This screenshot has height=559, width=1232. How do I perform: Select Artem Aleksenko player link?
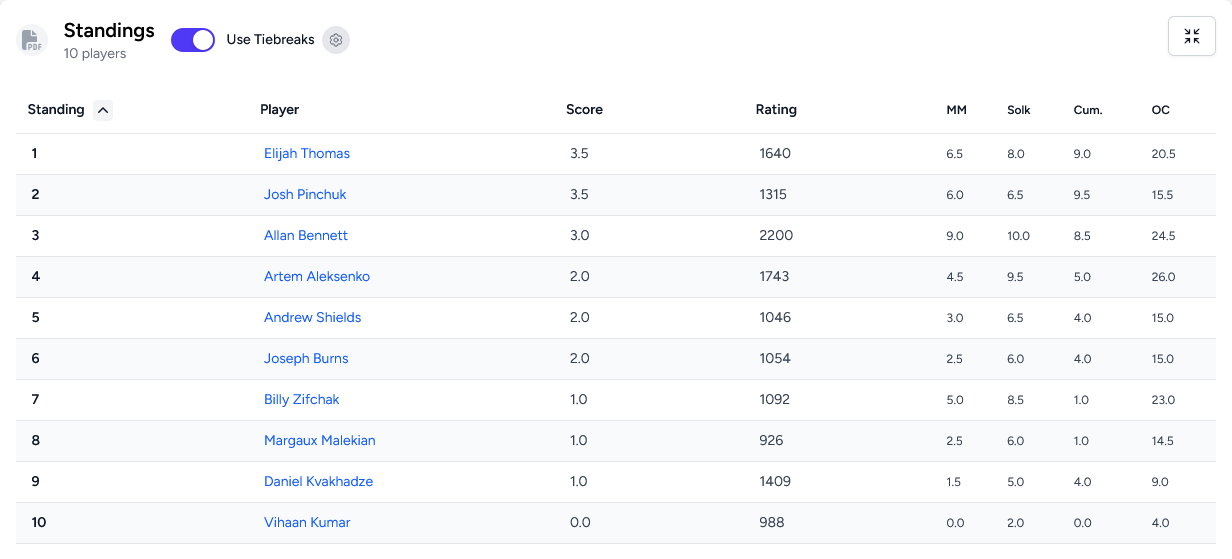[x=317, y=276]
